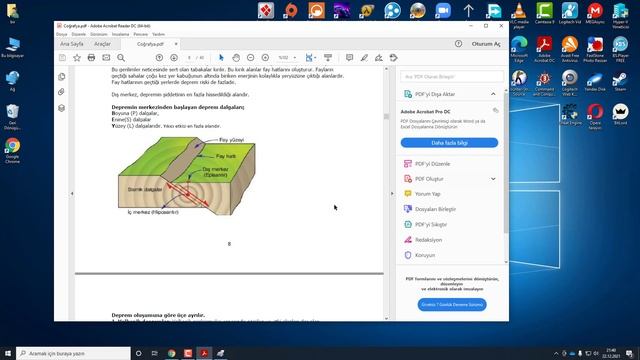Click the save file toolbar icon
This screenshot has width=640, height=360.
tap(62, 58)
